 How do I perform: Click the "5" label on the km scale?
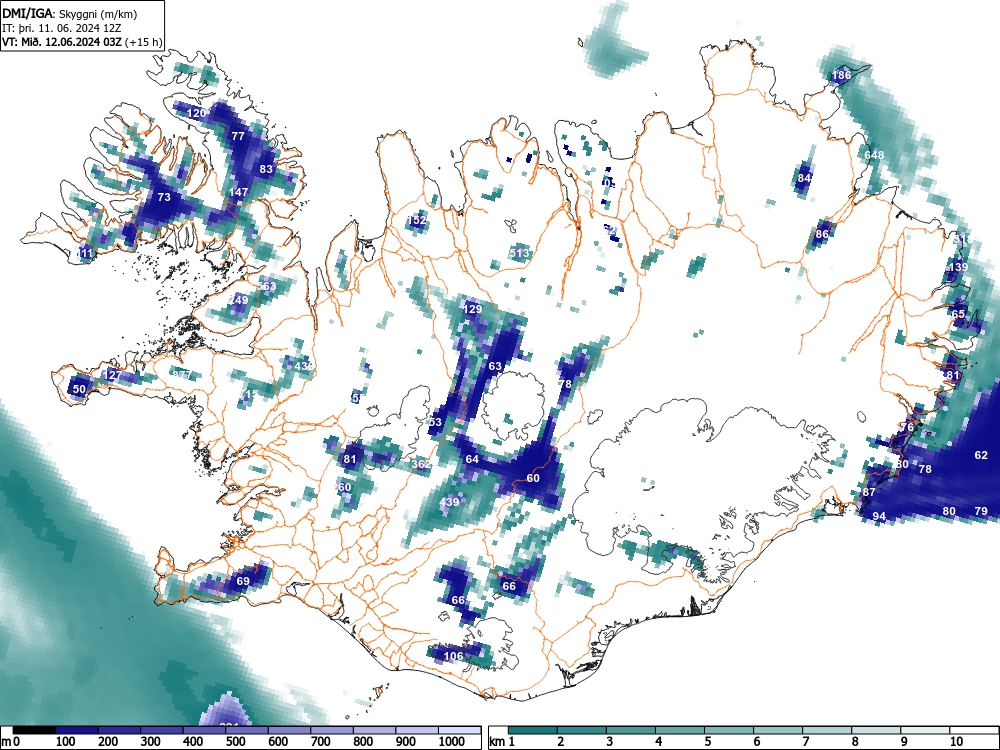coord(707,742)
